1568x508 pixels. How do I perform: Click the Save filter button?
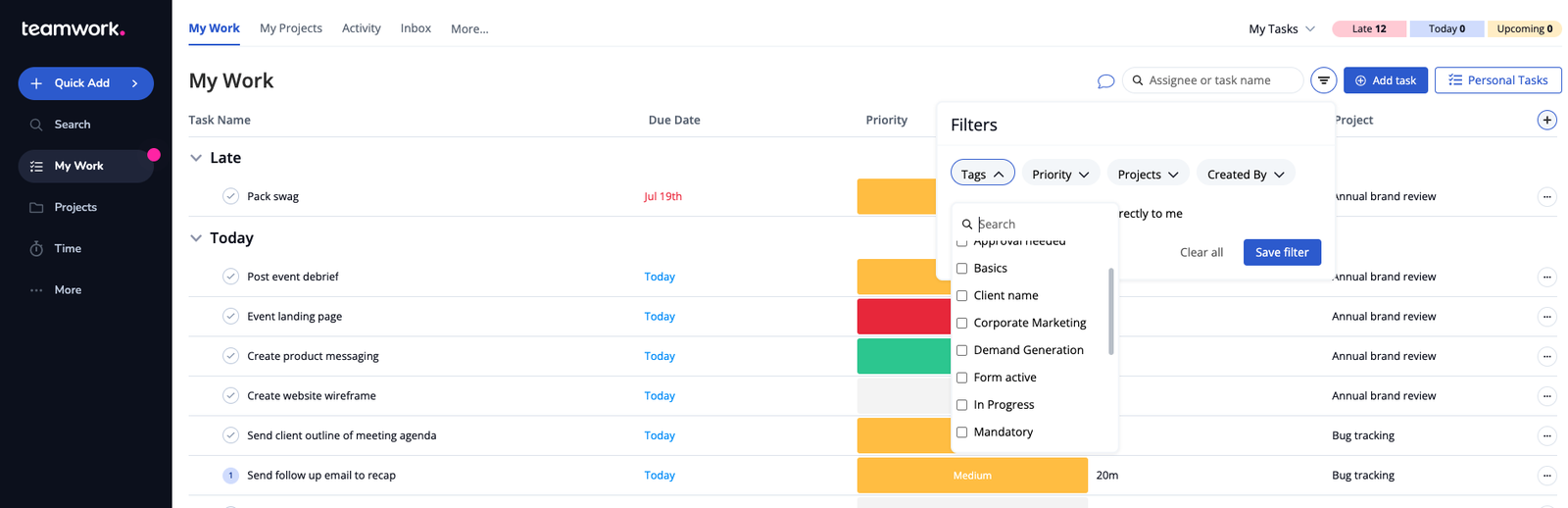[1282, 252]
